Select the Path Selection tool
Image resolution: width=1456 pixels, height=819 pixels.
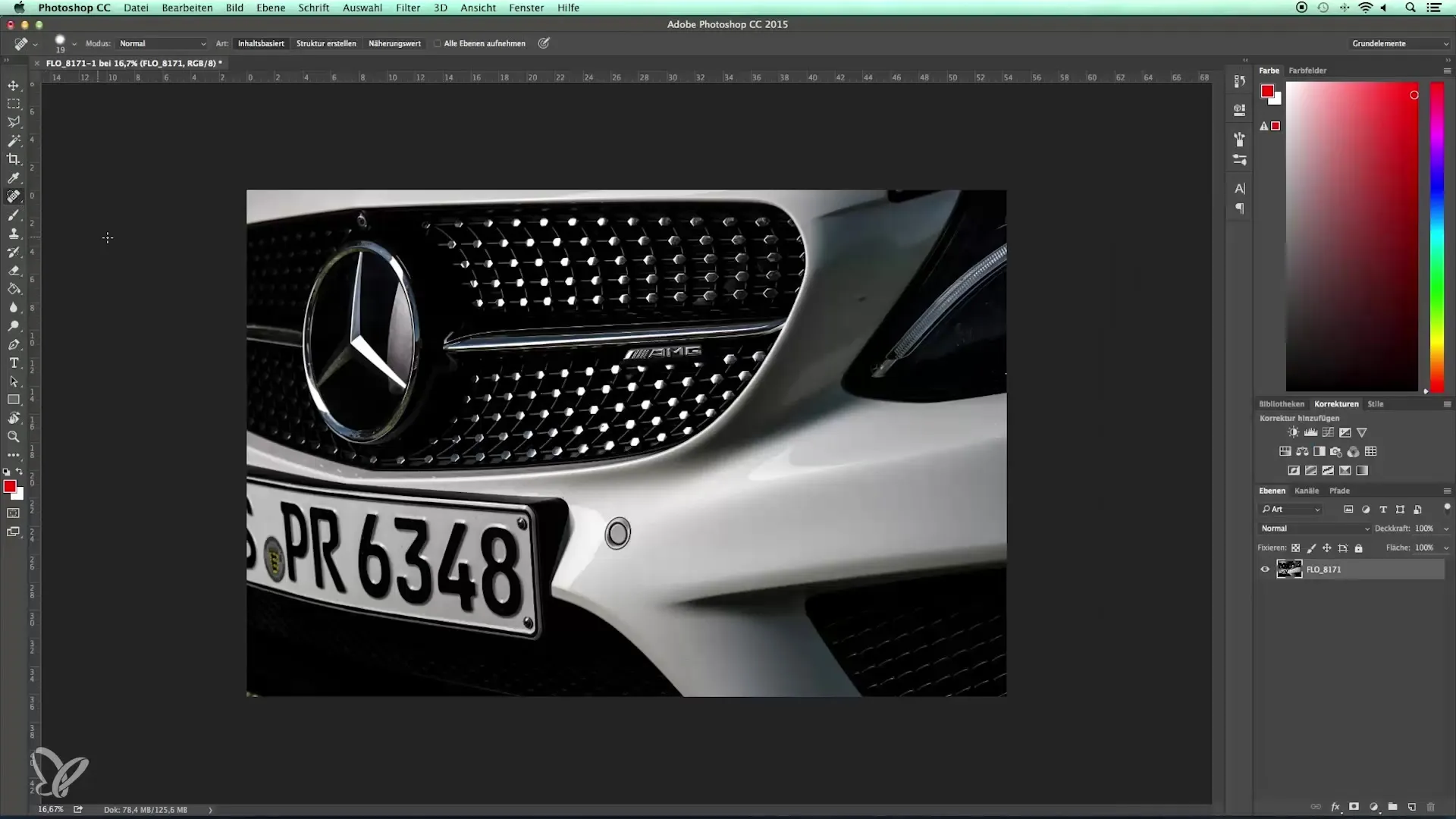pyautogui.click(x=14, y=381)
